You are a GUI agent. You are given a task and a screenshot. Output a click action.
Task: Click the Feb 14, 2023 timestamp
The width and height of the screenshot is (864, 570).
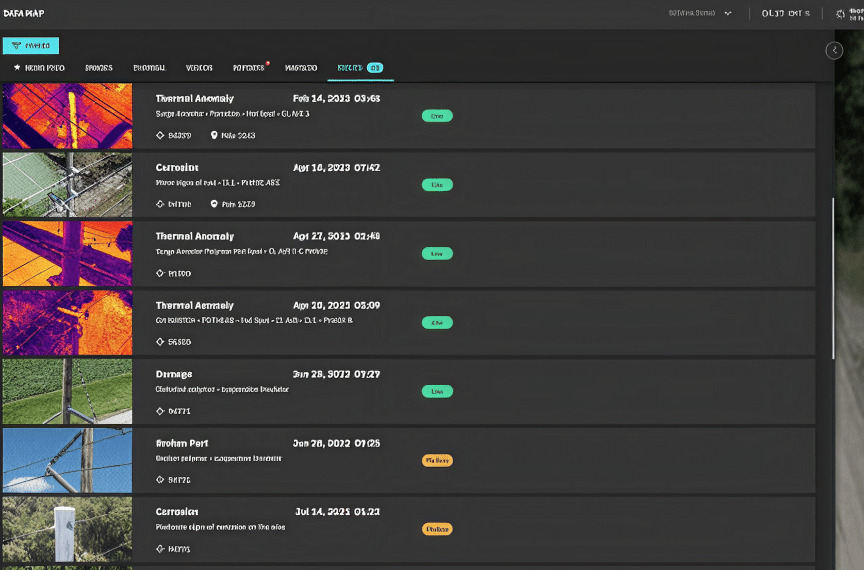(336, 99)
